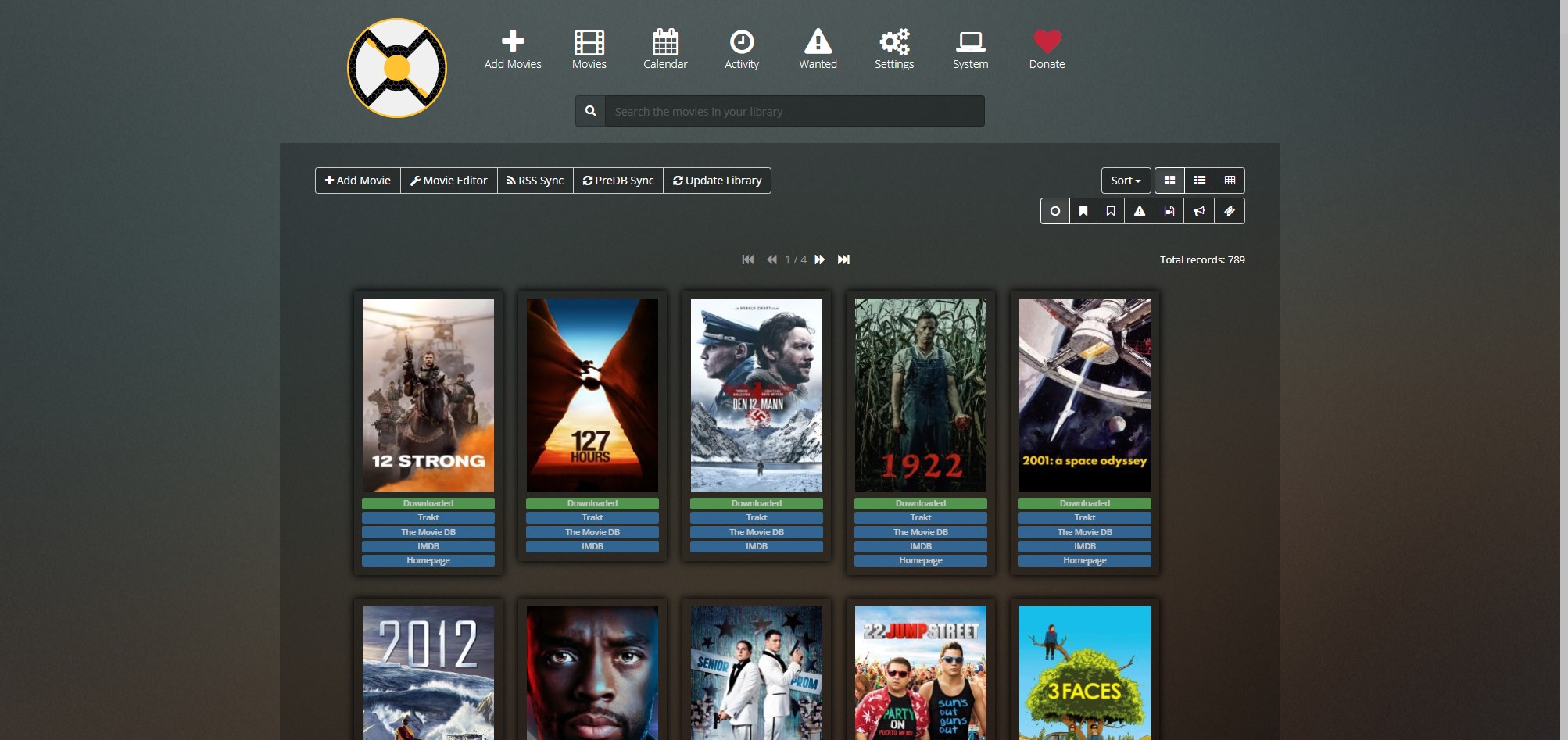Click the Movie Editor button
This screenshot has height=740, width=1568.
(449, 181)
